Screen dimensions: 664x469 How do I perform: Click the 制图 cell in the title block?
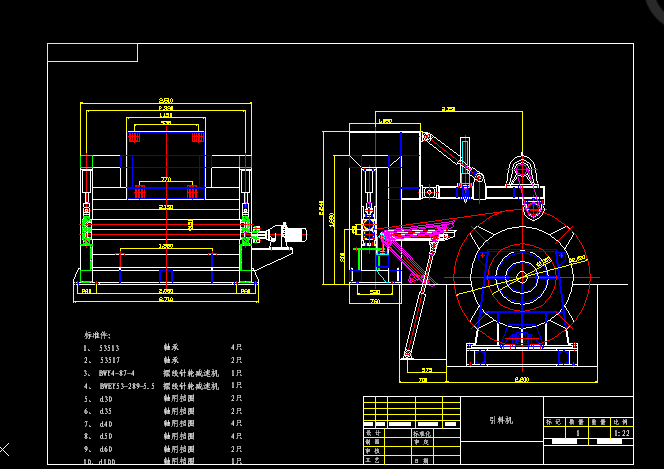click(x=373, y=442)
